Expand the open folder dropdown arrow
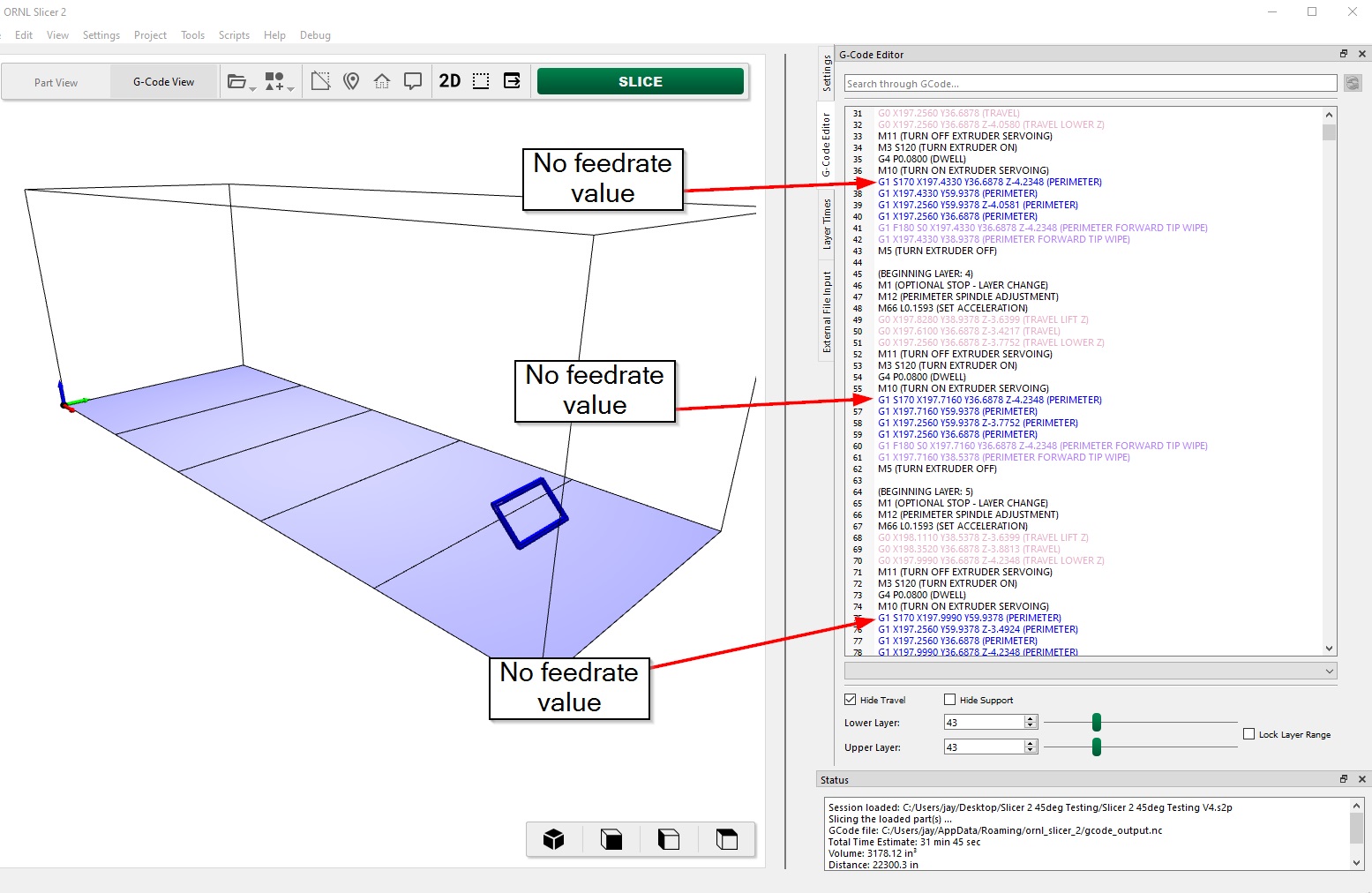The image size is (1372, 893). 252,88
